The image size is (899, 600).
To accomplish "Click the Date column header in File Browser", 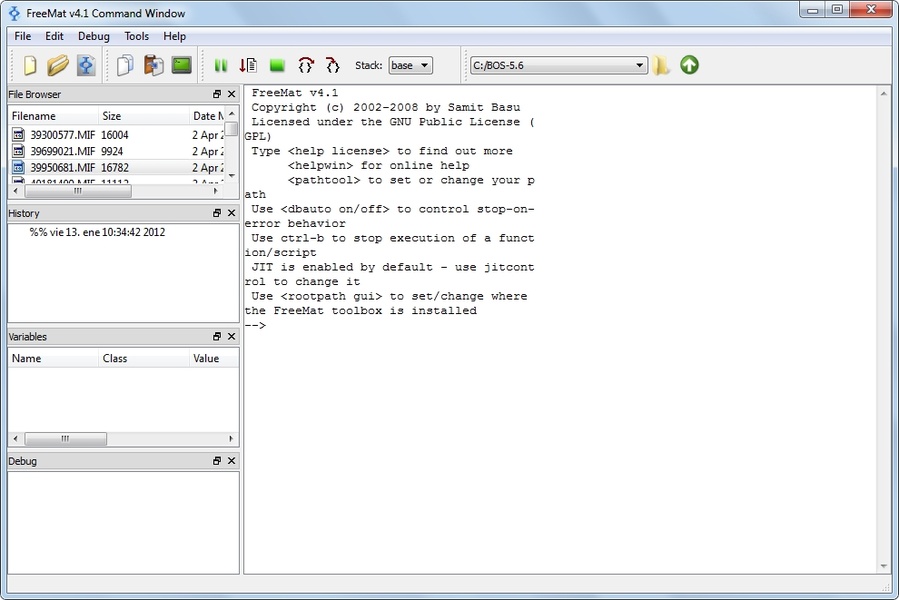I will click(207, 116).
